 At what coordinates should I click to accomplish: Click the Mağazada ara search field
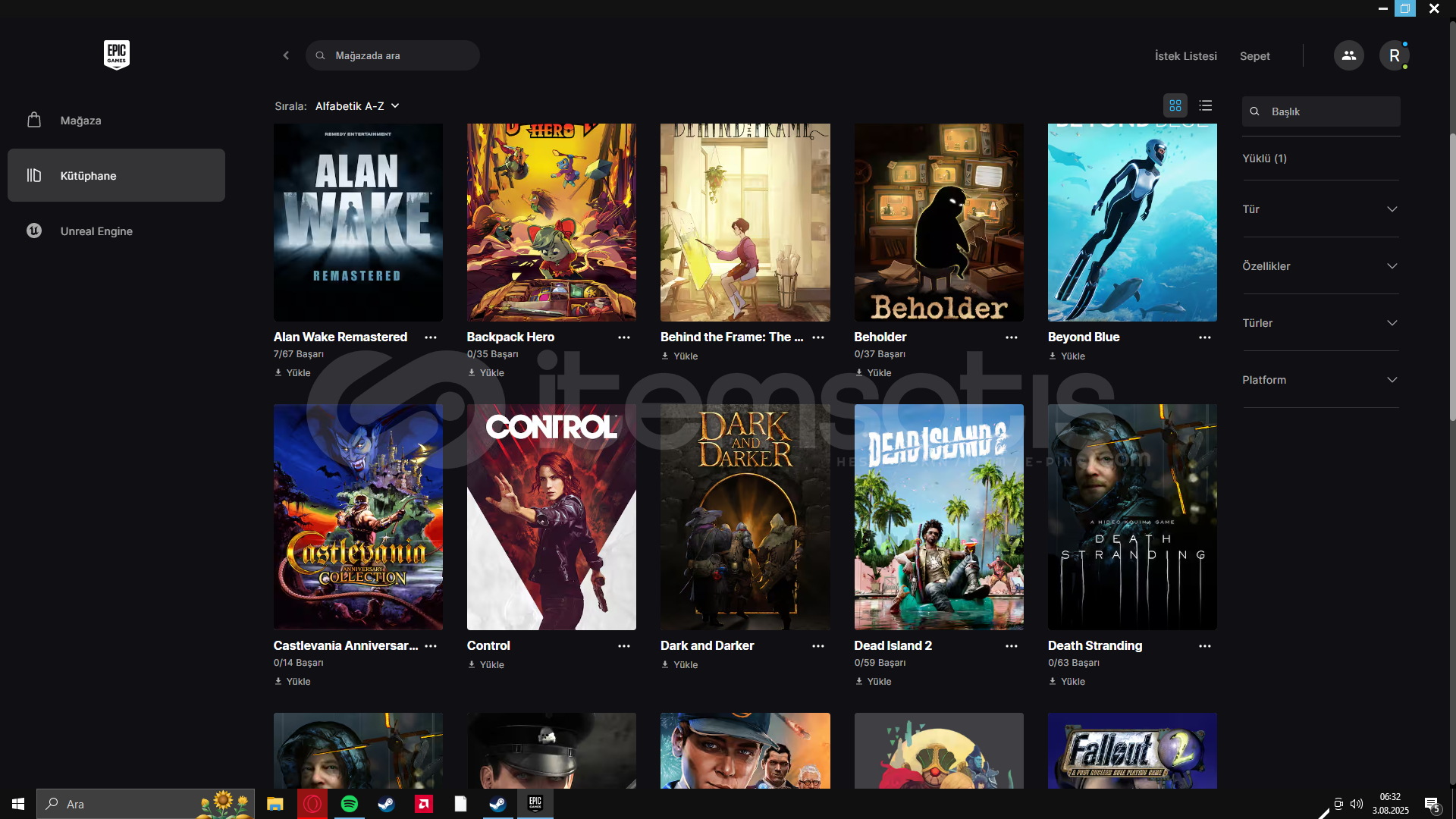(392, 55)
